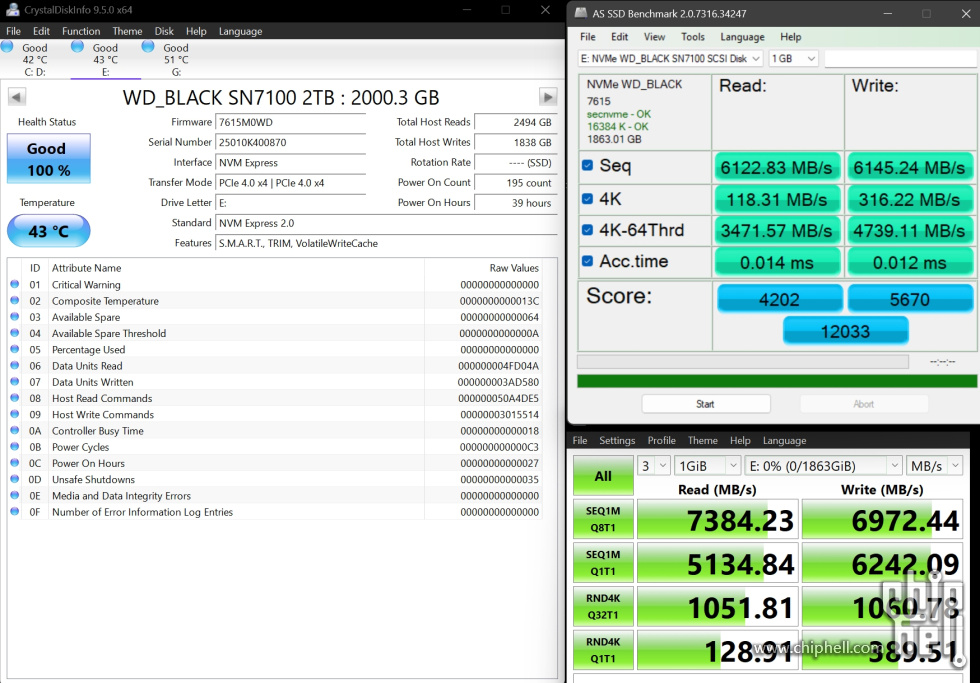Click the total score 12033 box
Image resolution: width=980 pixels, height=683 pixels.
(x=846, y=331)
